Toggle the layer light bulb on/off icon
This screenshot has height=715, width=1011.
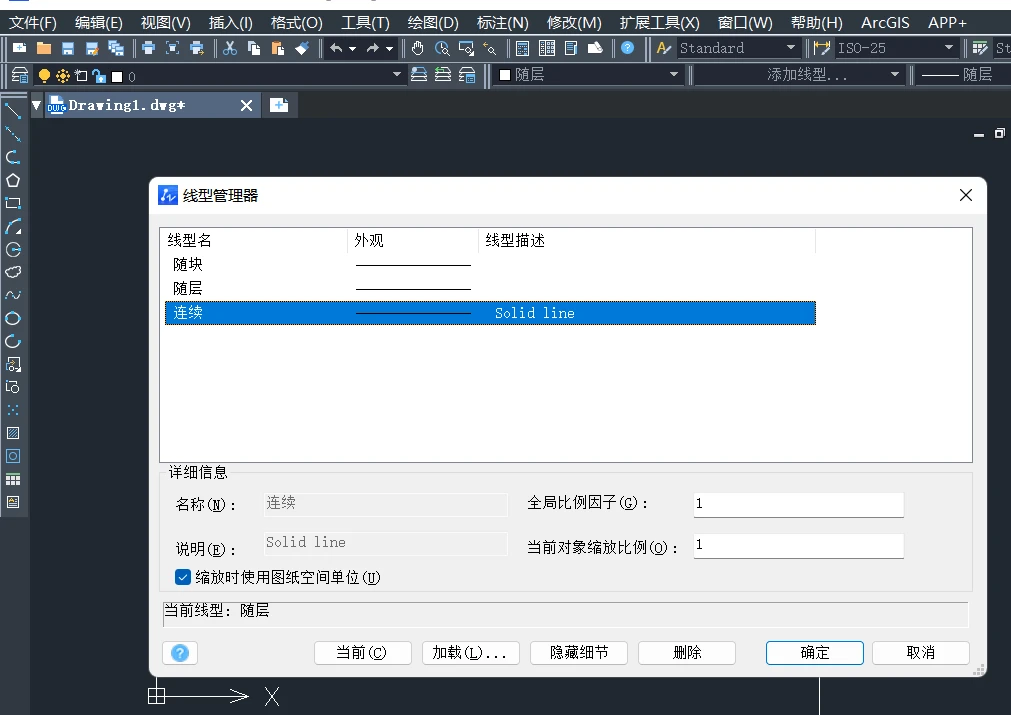click(44, 76)
